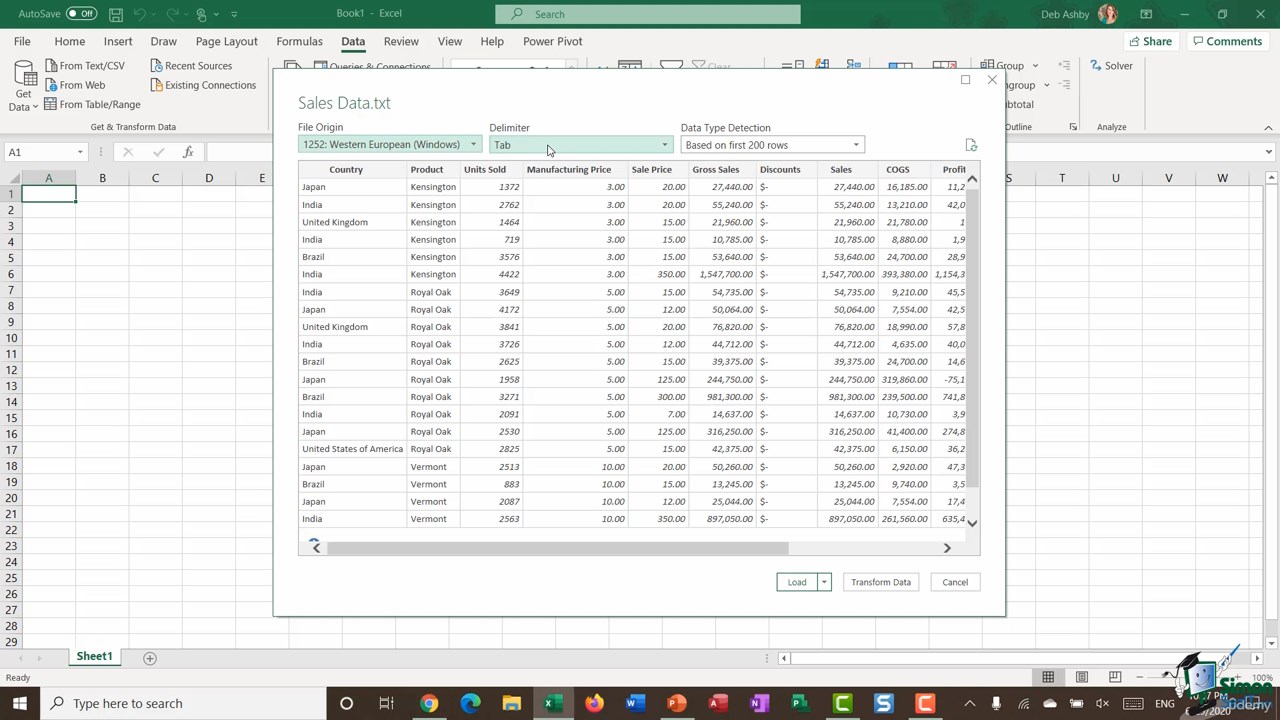Image resolution: width=1280 pixels, height=720 pixels.
Task: Open the Touch/Mouse mode icon
Action: [201, 14]
